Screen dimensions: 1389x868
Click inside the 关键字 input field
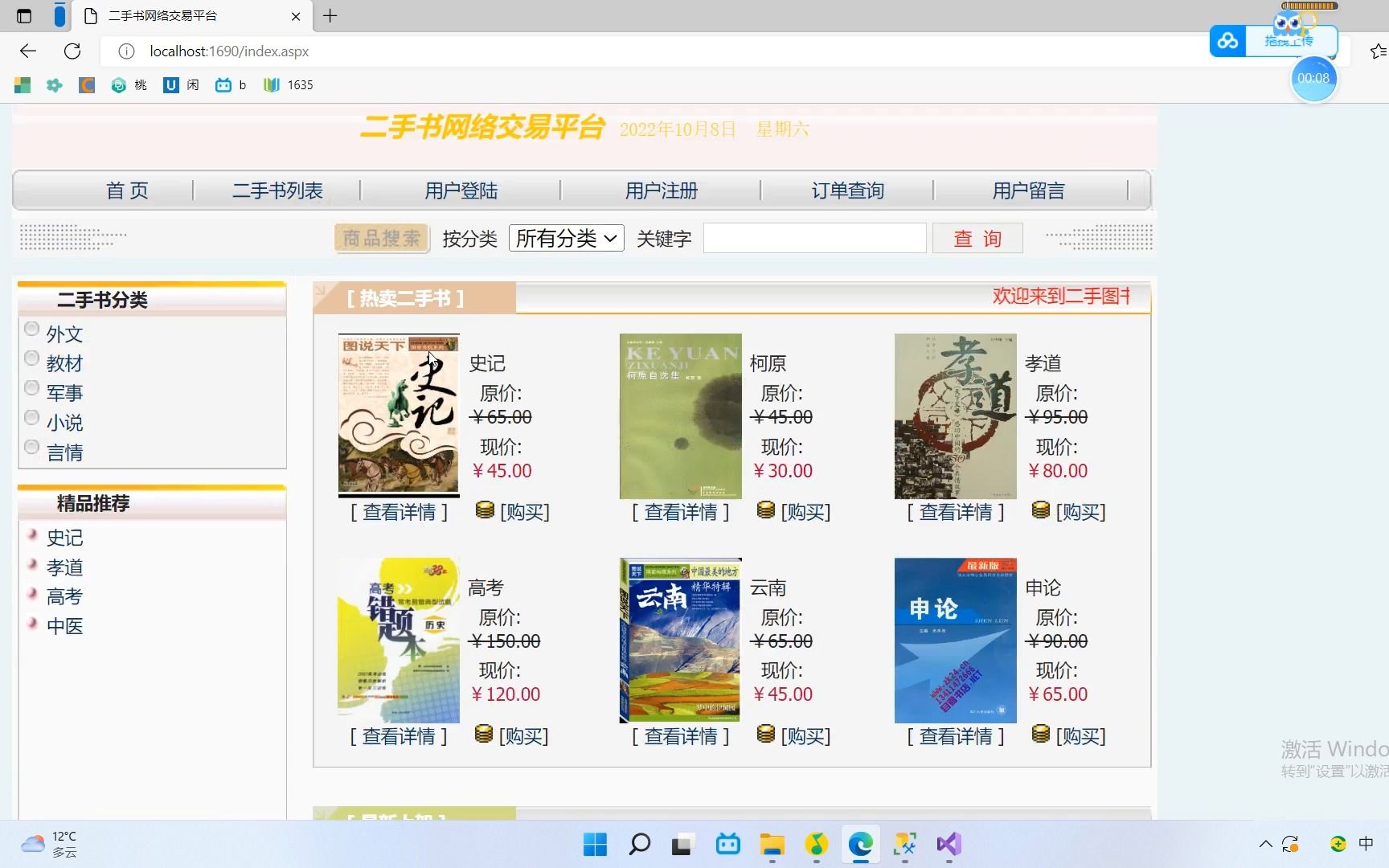815,239
